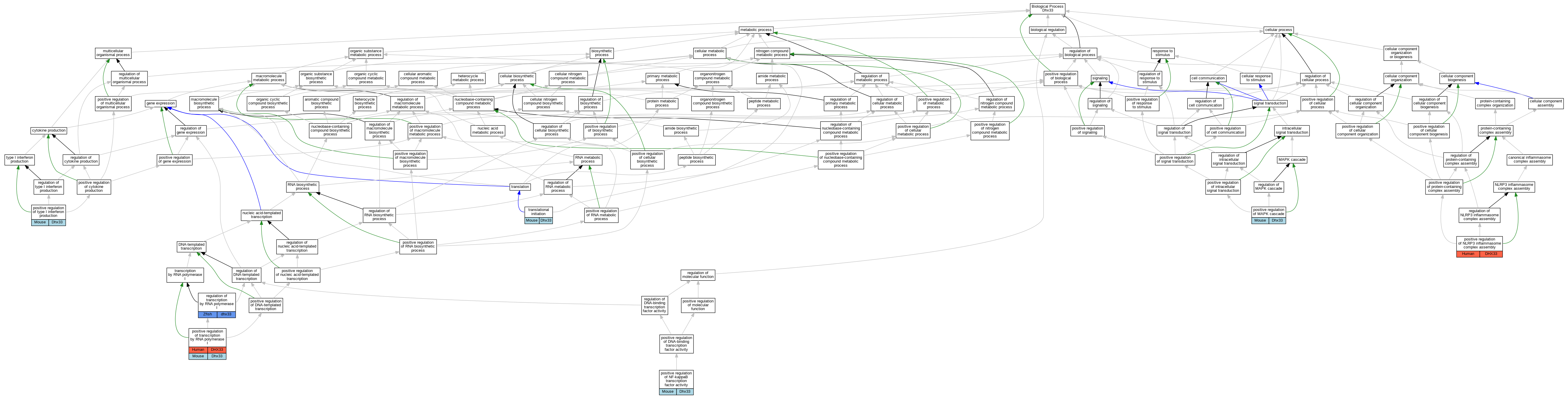Select the 'cellular component assembly' node

pos(1546,103)
